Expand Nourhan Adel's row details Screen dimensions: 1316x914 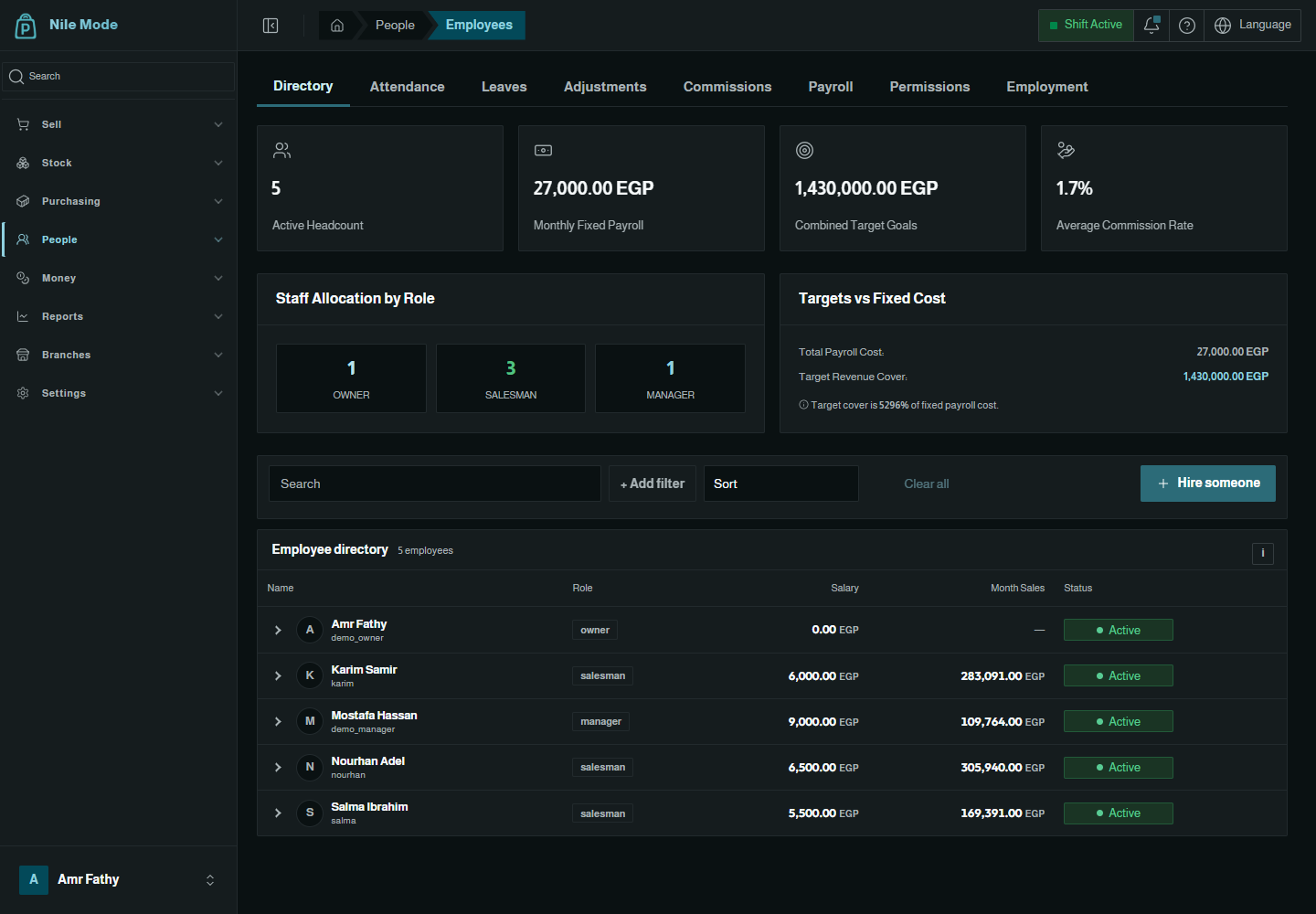278,768
